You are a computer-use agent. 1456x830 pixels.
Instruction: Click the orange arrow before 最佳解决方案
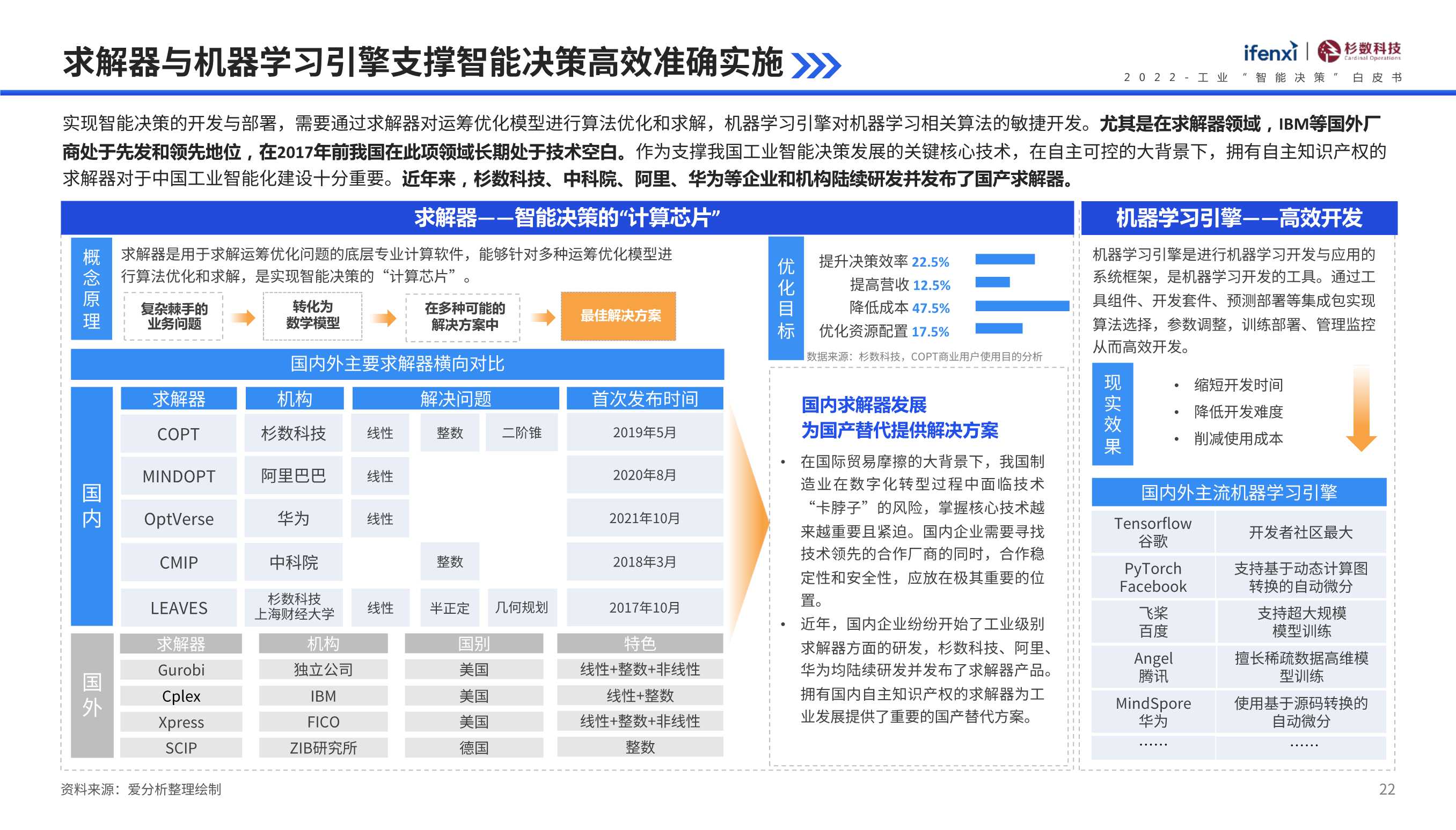click(543, 318)
